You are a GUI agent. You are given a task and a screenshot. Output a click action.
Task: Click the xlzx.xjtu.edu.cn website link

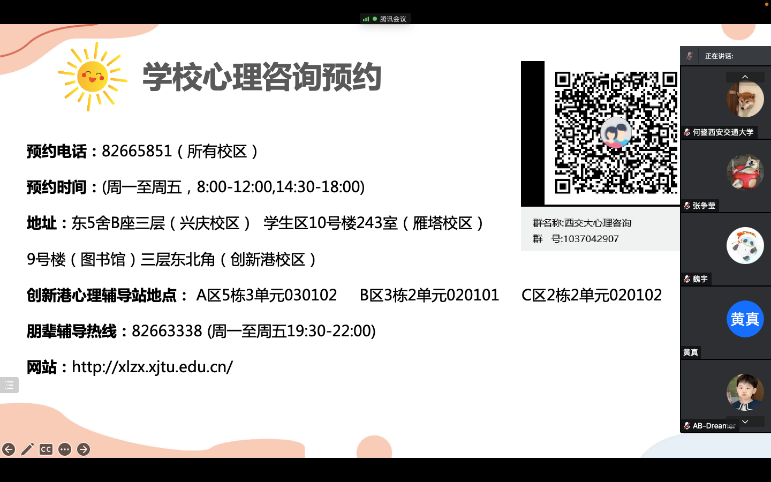pyautogui.click(x=152, y=367)
